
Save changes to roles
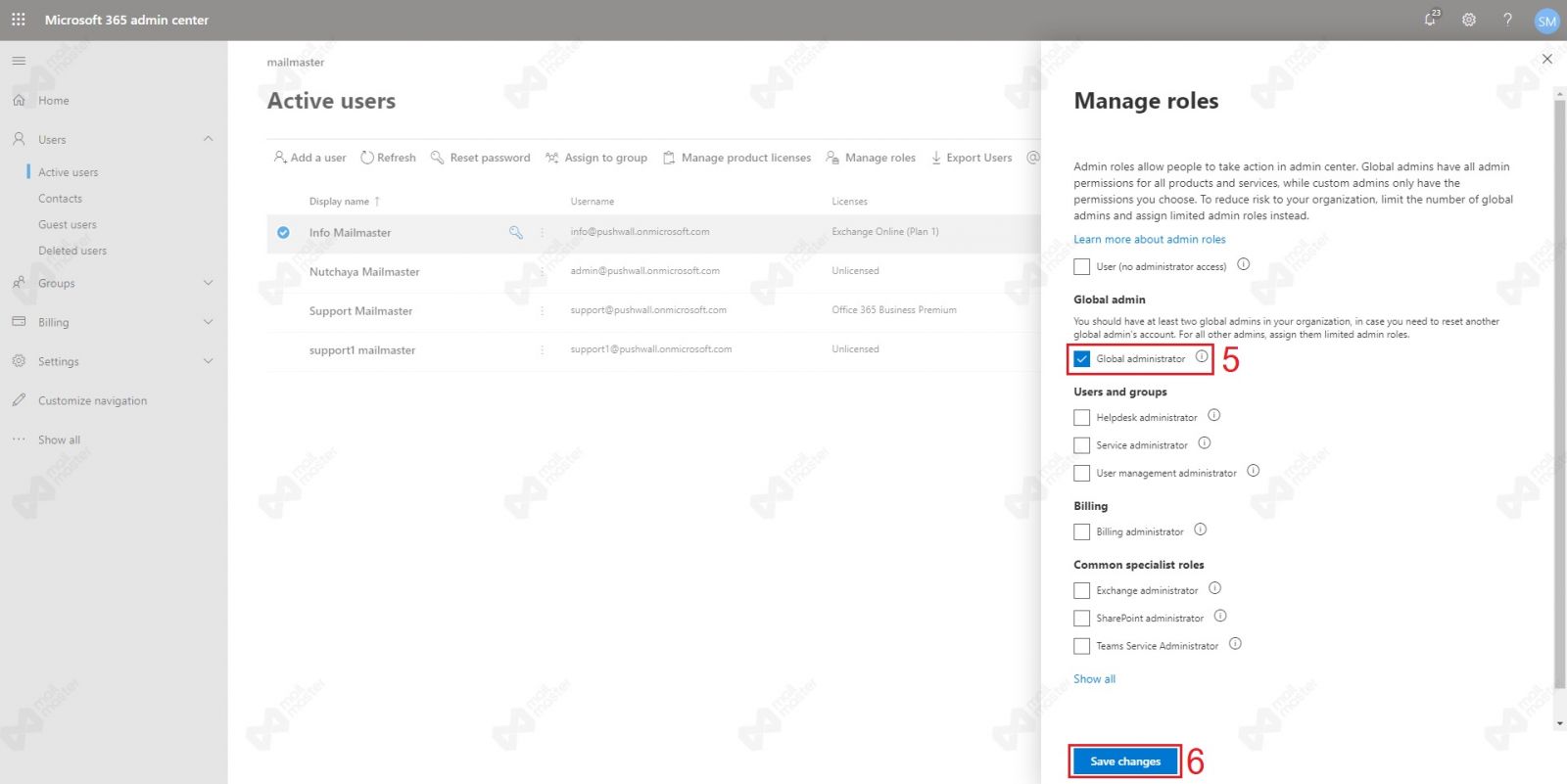tap(1125, 761)
